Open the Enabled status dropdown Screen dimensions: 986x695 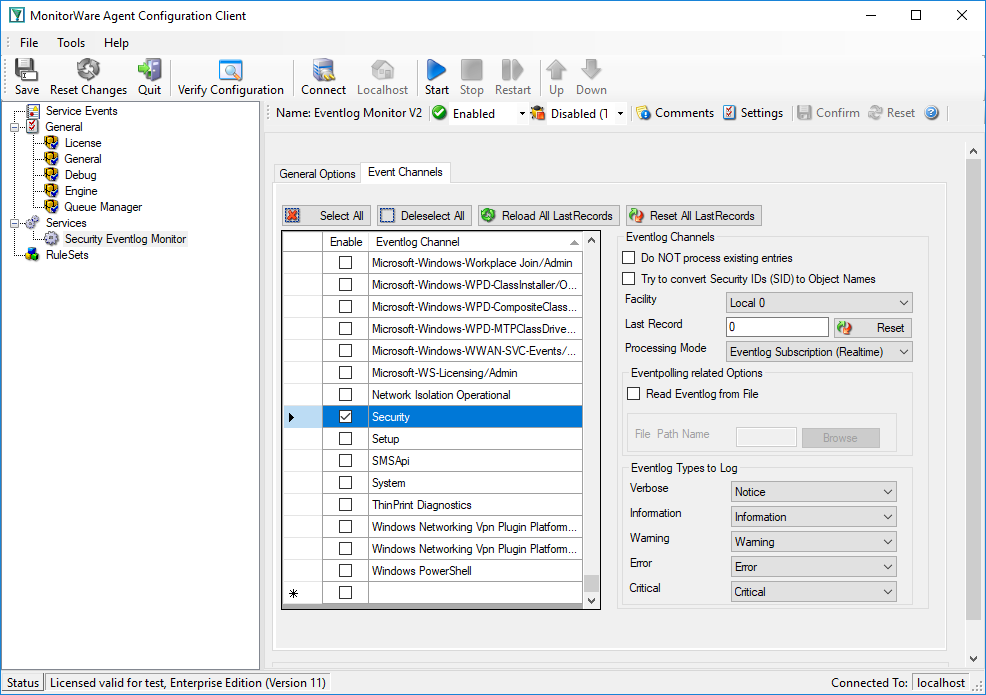pyautogui.click(x=521, y=114)
